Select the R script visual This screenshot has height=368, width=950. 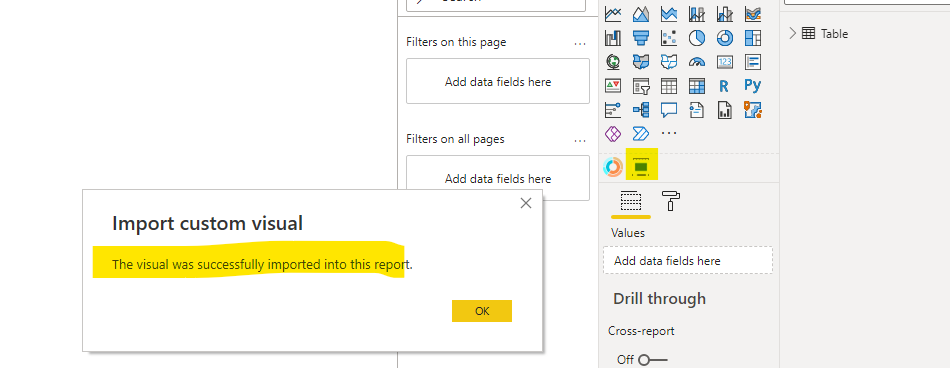pyautogui.click(x=725, y=86)
